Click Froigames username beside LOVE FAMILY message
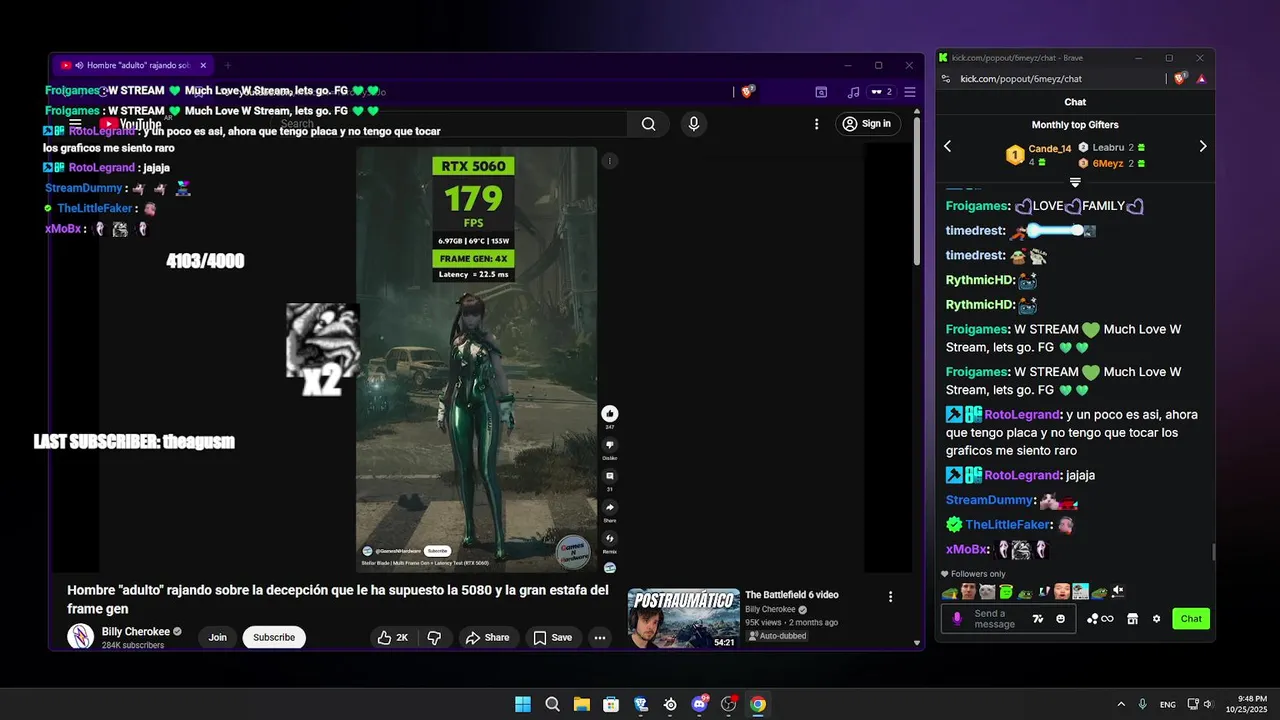Viewport: 1280px width, 720px height. click(978, 206)
